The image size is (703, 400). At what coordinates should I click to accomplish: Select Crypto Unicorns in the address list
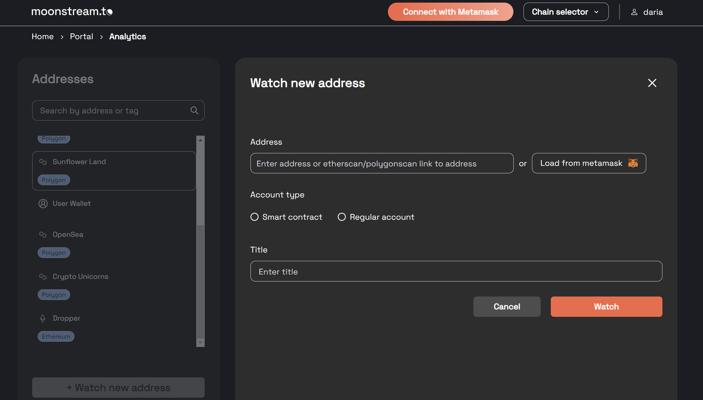pyautogui.click(x=80, y=277)
